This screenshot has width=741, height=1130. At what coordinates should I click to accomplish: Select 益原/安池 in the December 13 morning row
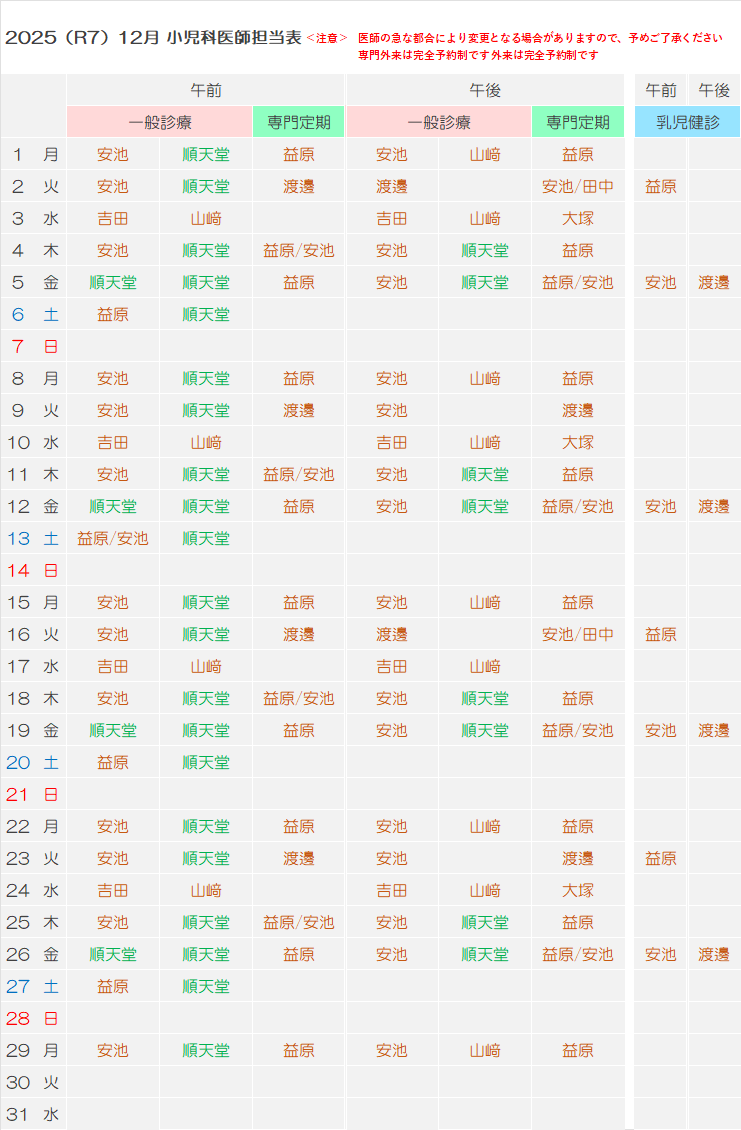(x=113, y=538)
